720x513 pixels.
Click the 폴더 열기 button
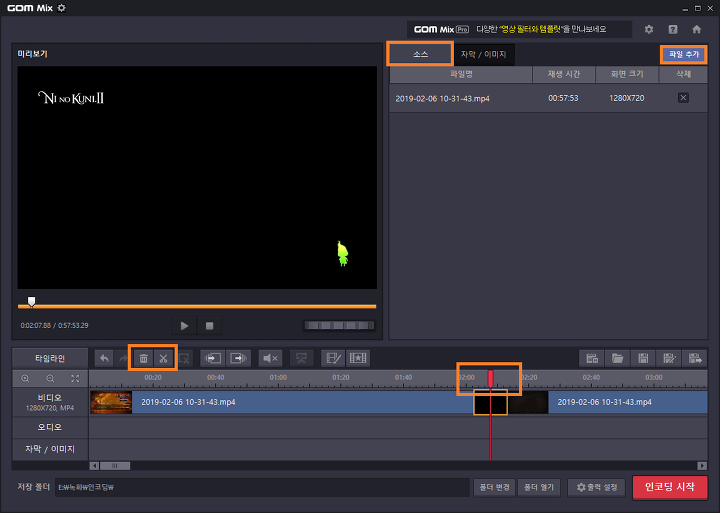(x=539, y=487)
